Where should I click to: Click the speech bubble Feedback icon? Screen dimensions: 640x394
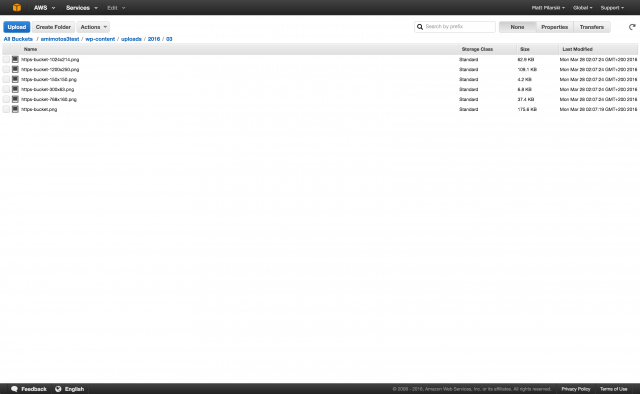pyautogui.click(x=14, y=389)
